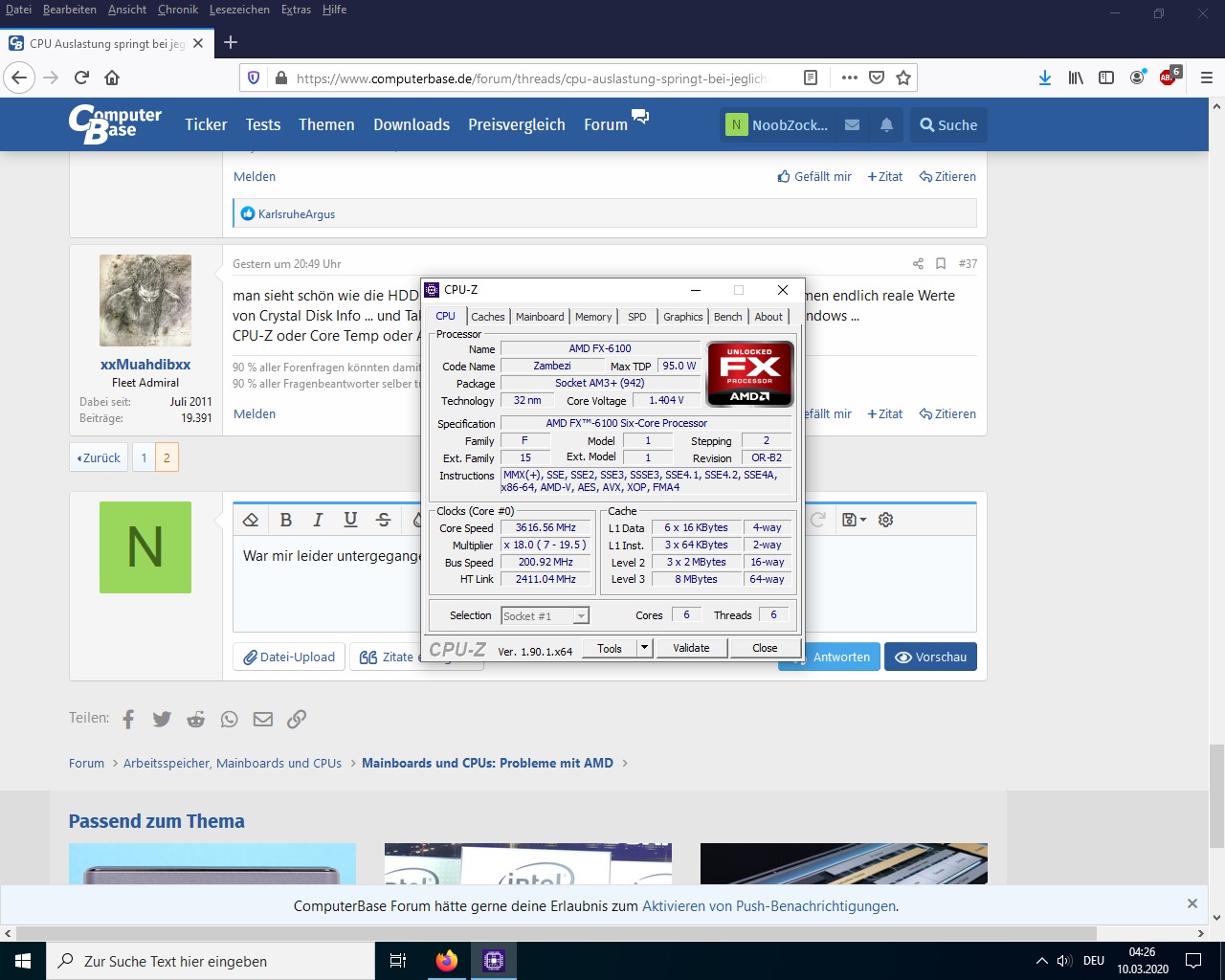This screenshot has width=1225, height=980.
Task: Click CPU-Z Close button
Action: [765, 648]
